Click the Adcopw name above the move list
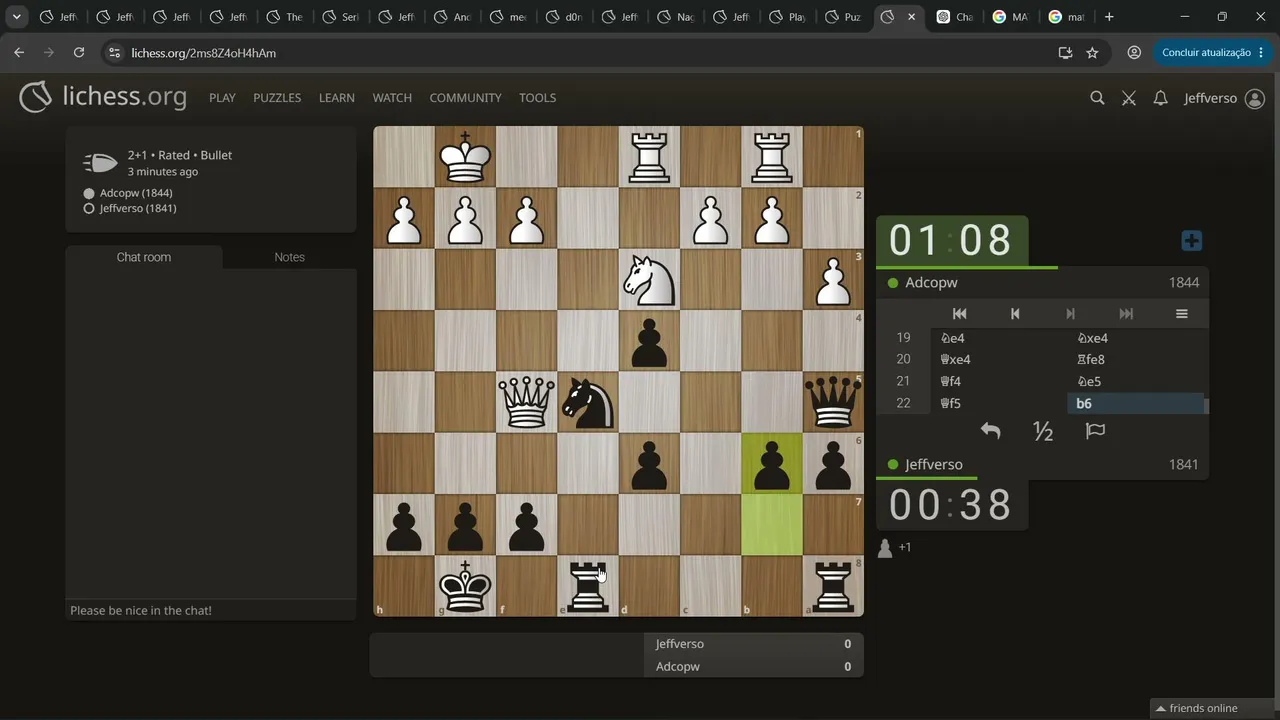 pos(931,283)
